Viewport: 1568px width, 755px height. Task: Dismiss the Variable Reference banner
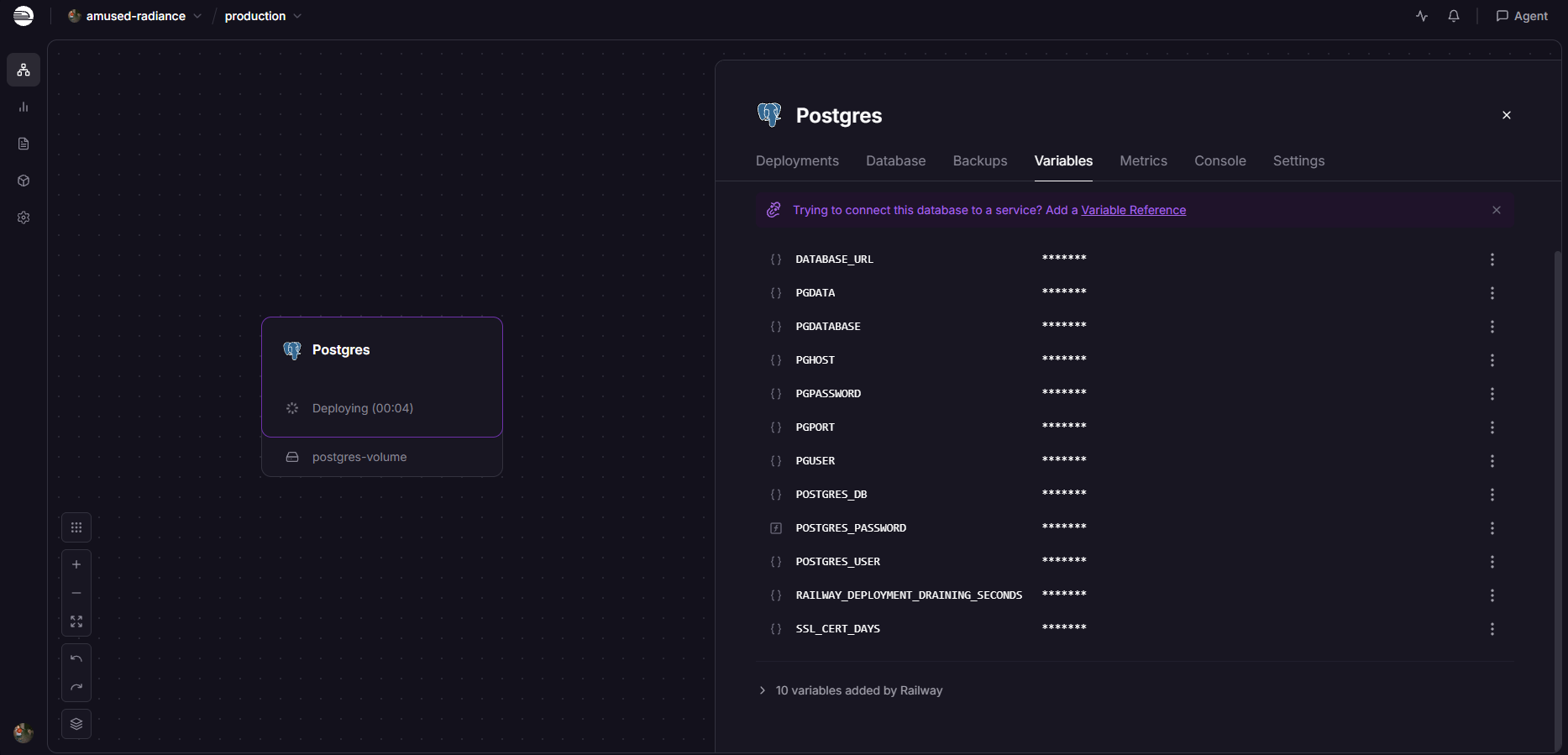pos(1497,210)
